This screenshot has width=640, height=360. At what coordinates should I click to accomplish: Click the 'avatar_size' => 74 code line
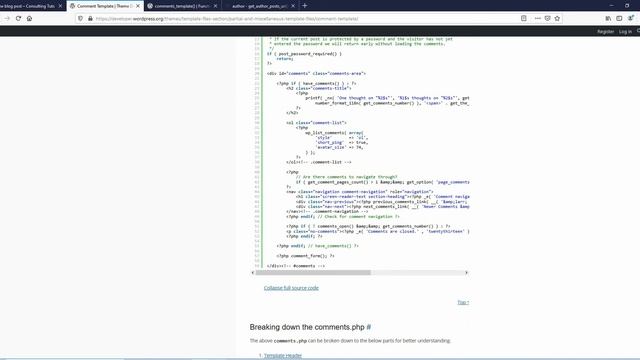340,147
